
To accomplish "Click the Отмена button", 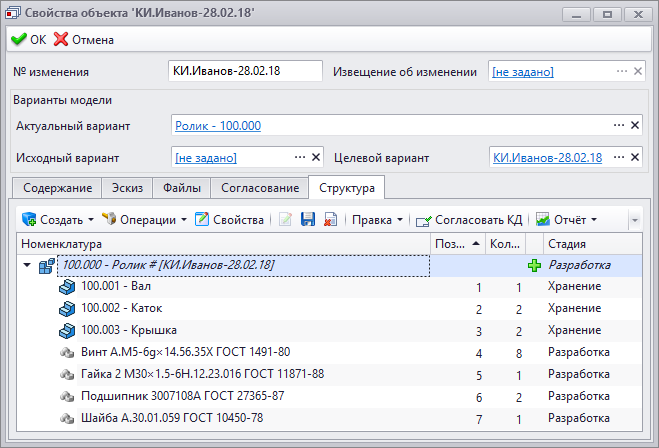I will [84, 40].
